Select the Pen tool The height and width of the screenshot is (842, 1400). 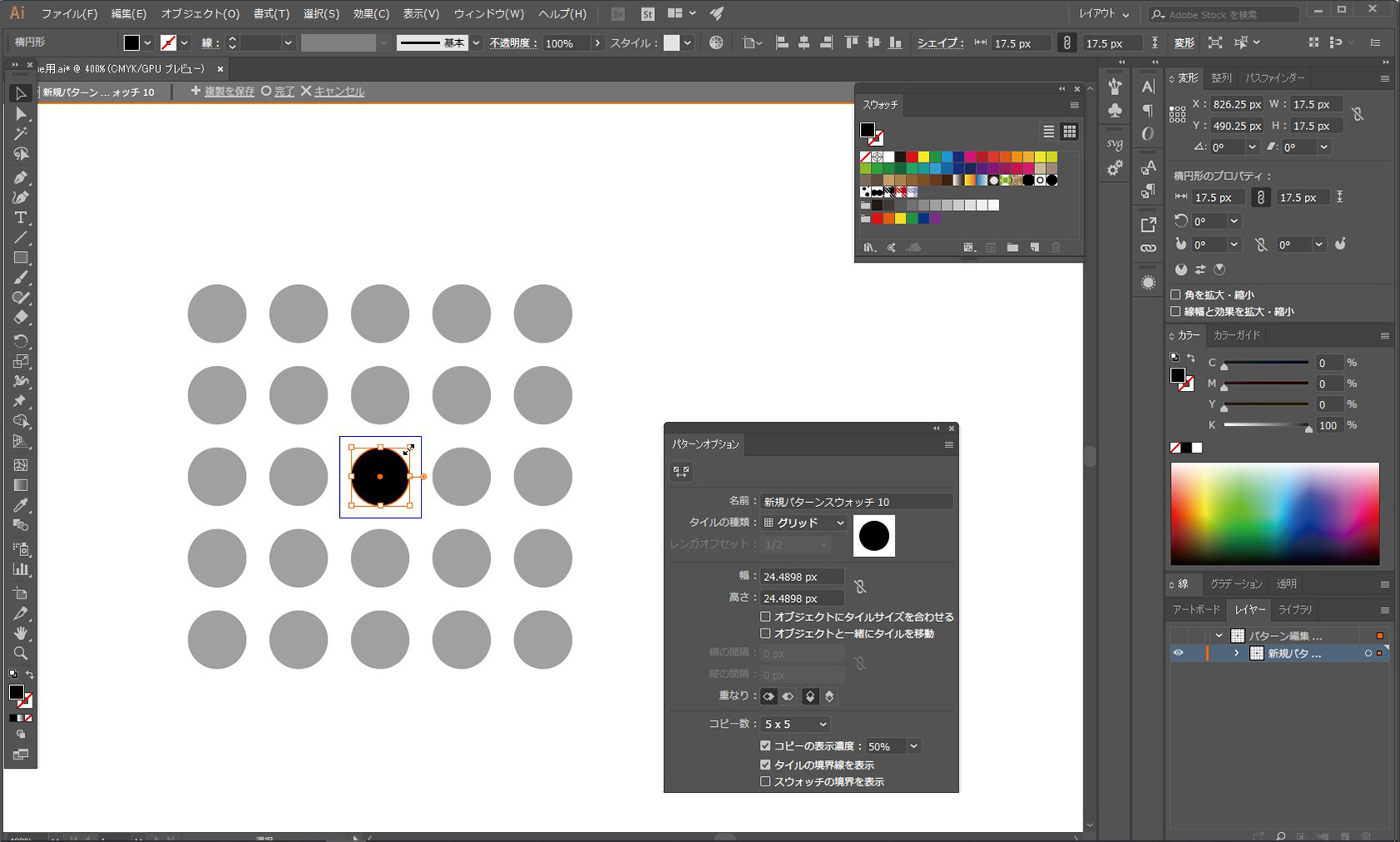click(21, 178)
